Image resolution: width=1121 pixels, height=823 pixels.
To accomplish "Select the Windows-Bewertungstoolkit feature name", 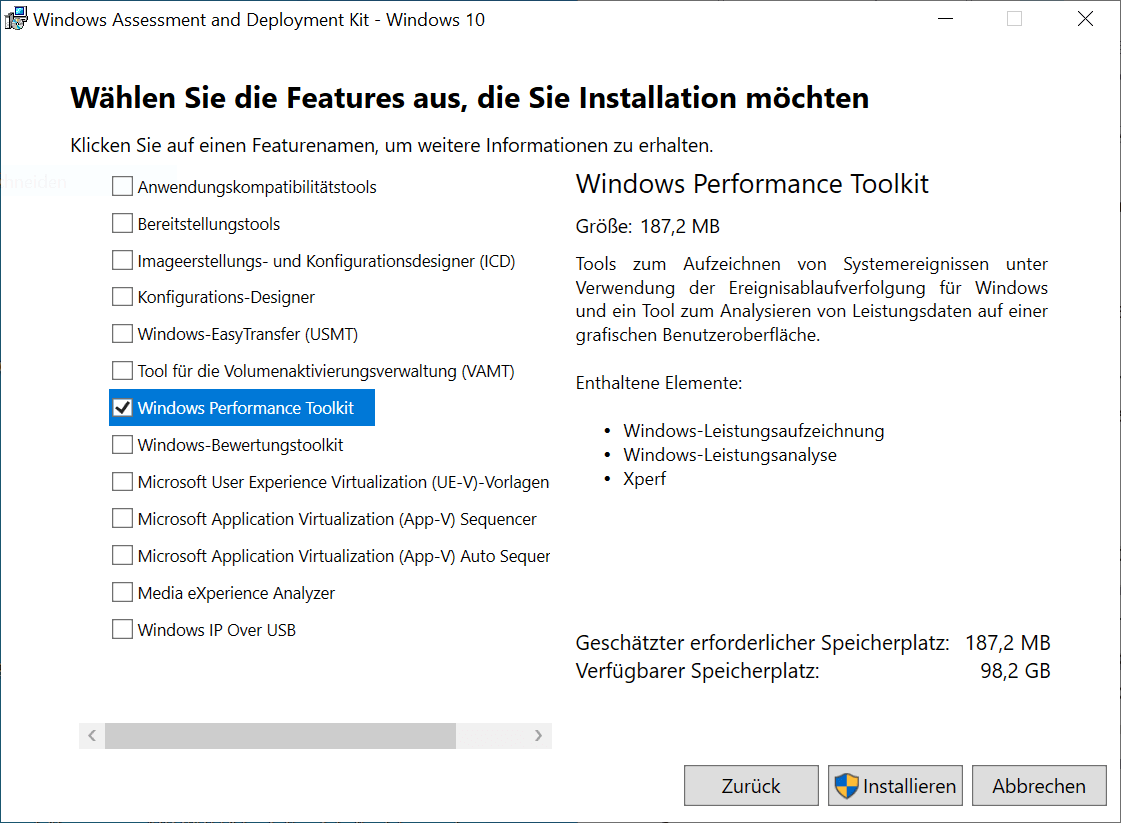I will [x=240, y=445].
